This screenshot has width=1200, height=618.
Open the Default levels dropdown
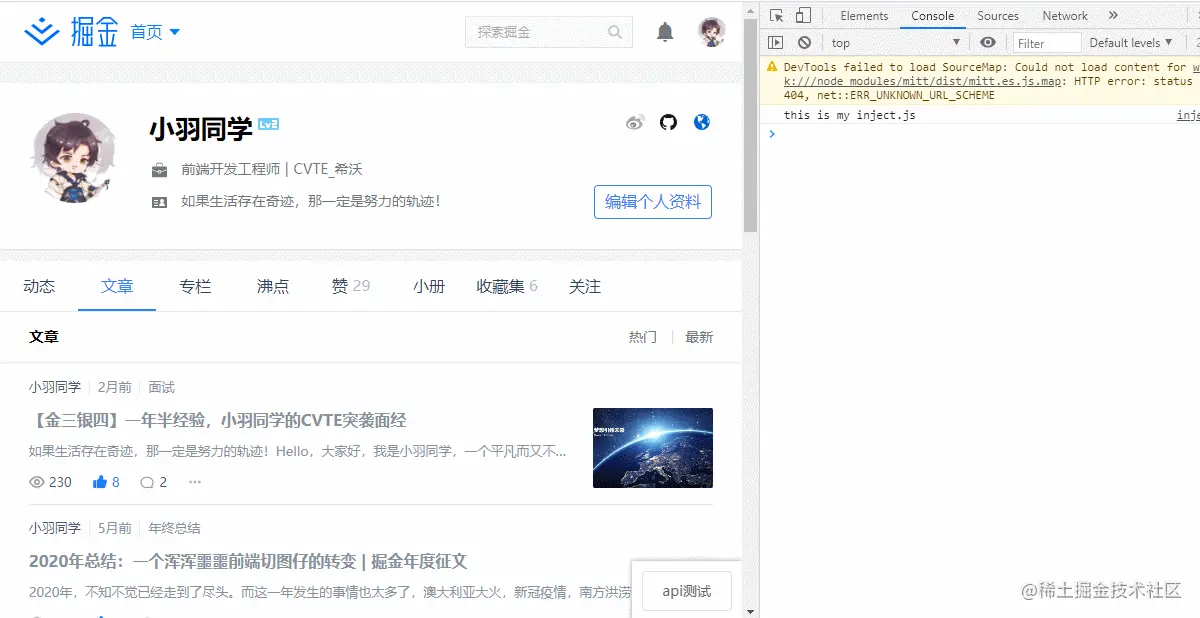tap(1131, 42)
